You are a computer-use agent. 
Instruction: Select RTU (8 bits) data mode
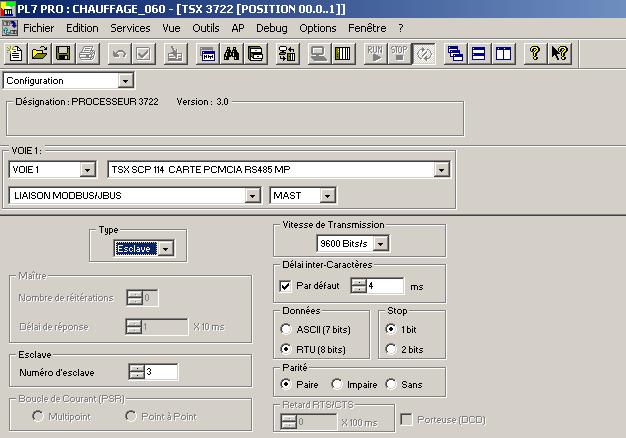pyautogui.click(x=286, y=349)
